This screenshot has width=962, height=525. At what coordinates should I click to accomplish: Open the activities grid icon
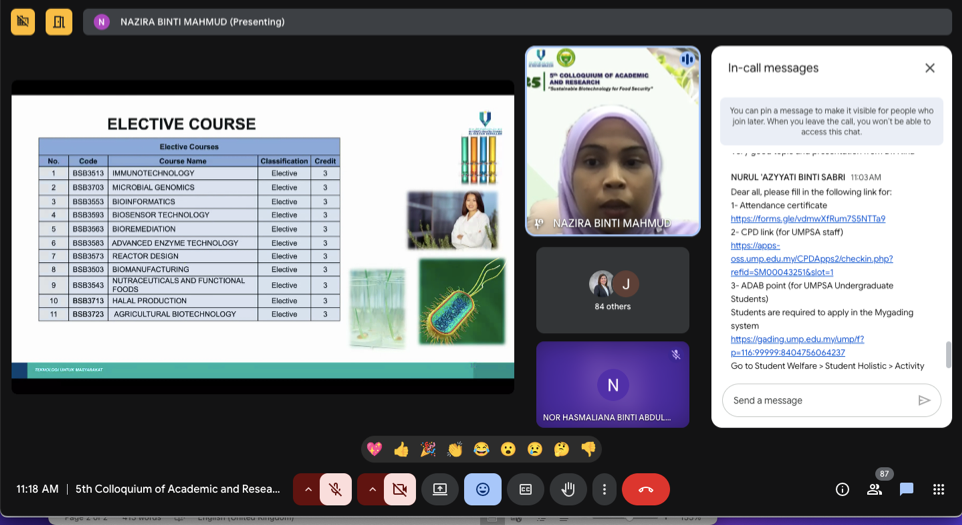(x=938, y=489)
